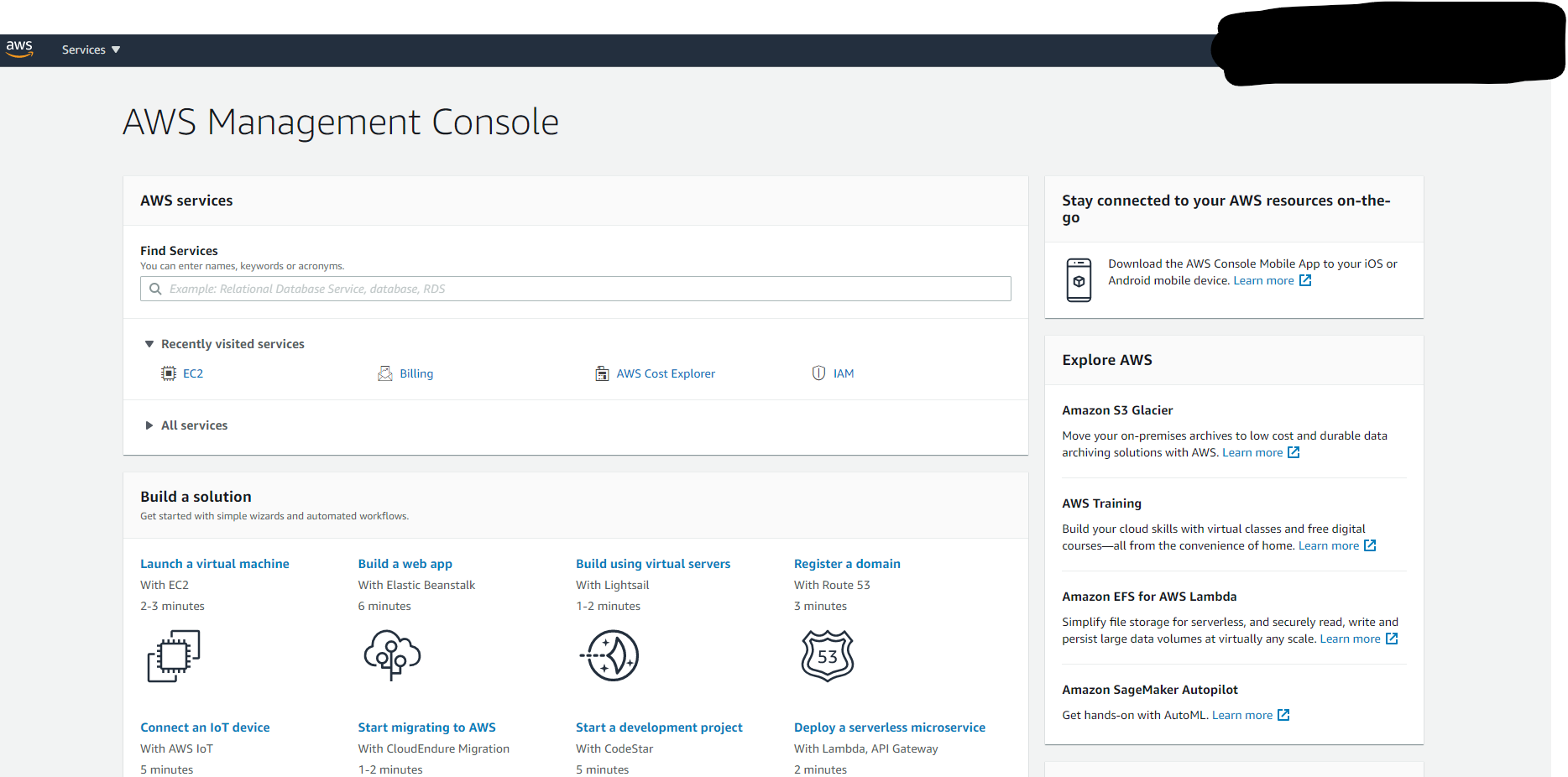Click the mobile app phone icon
The image size is (1568, 777).
coord(1079,280)
